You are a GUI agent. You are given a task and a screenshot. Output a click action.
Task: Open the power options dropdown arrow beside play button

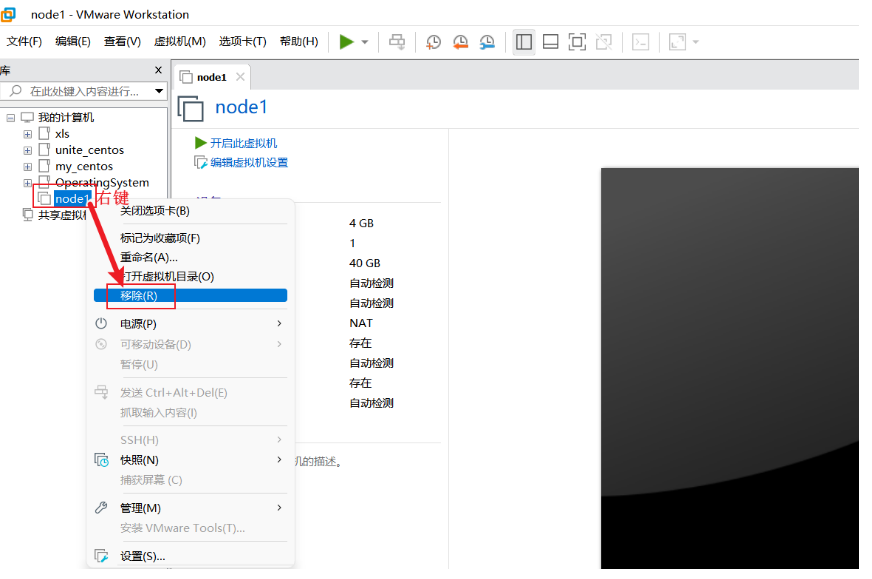(x=365, y=42)
